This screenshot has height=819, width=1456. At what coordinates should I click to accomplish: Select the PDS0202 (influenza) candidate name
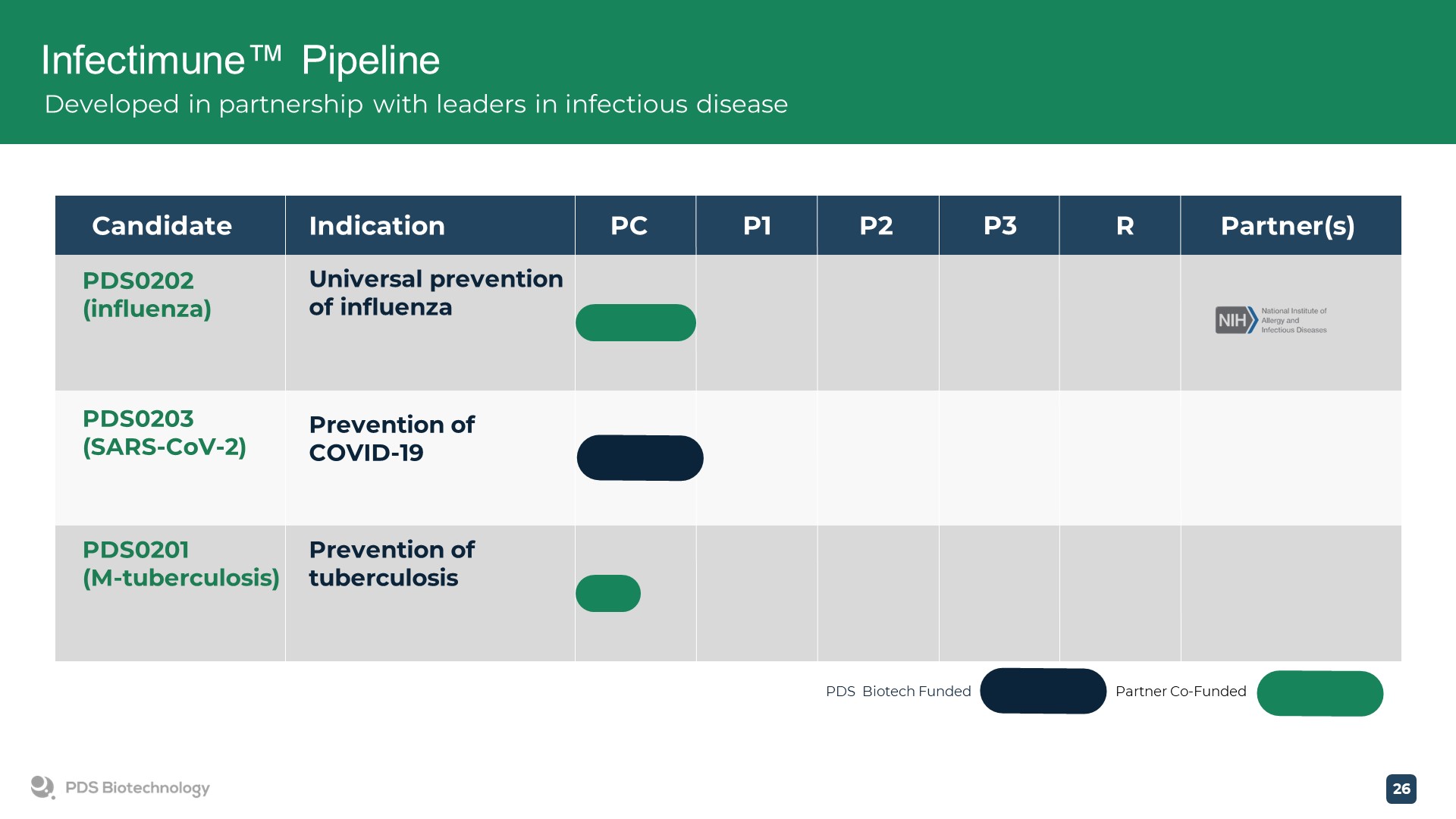coord(147,295)
